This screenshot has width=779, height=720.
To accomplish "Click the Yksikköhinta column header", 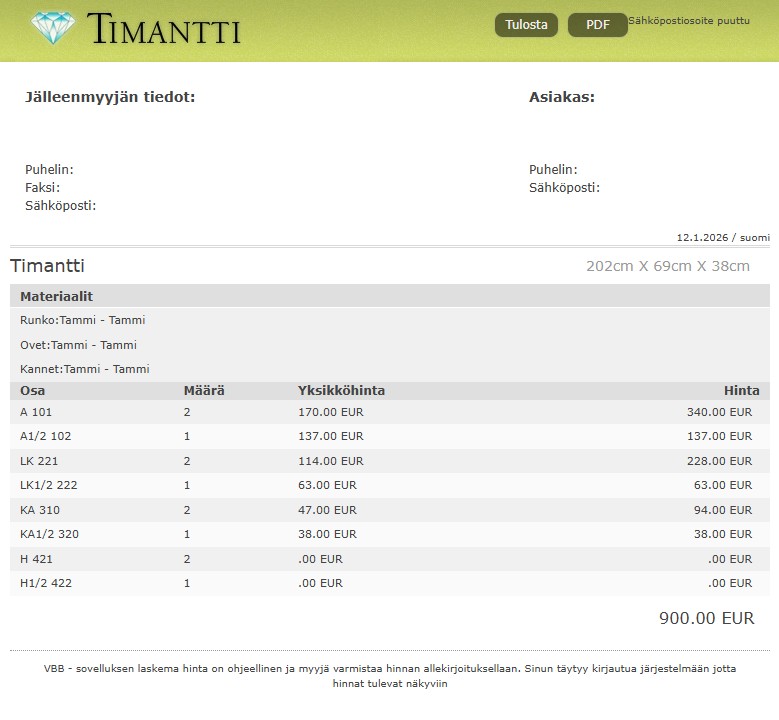I will (x=341, y=391).
